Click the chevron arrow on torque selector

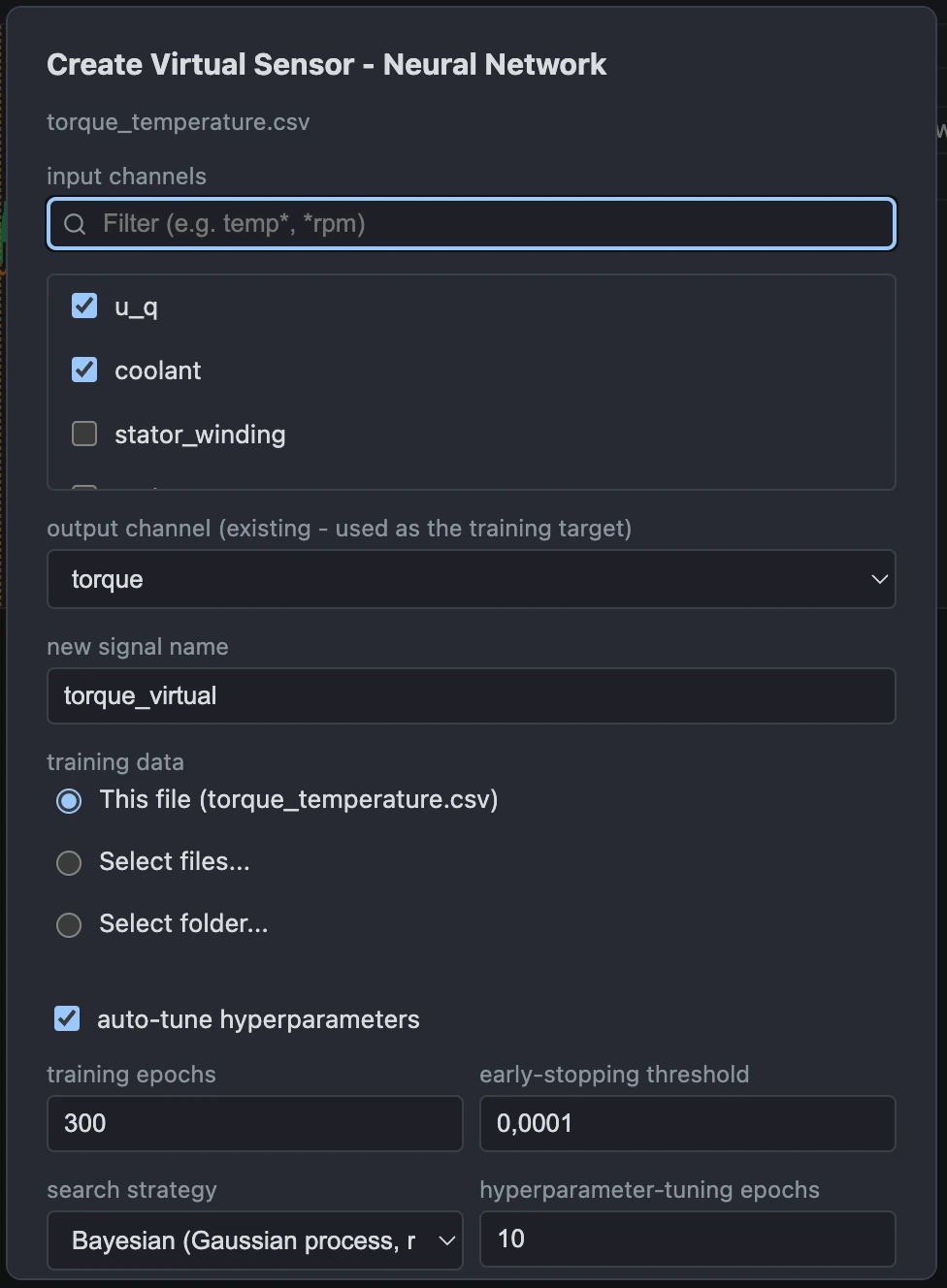[x=879, y=579]
